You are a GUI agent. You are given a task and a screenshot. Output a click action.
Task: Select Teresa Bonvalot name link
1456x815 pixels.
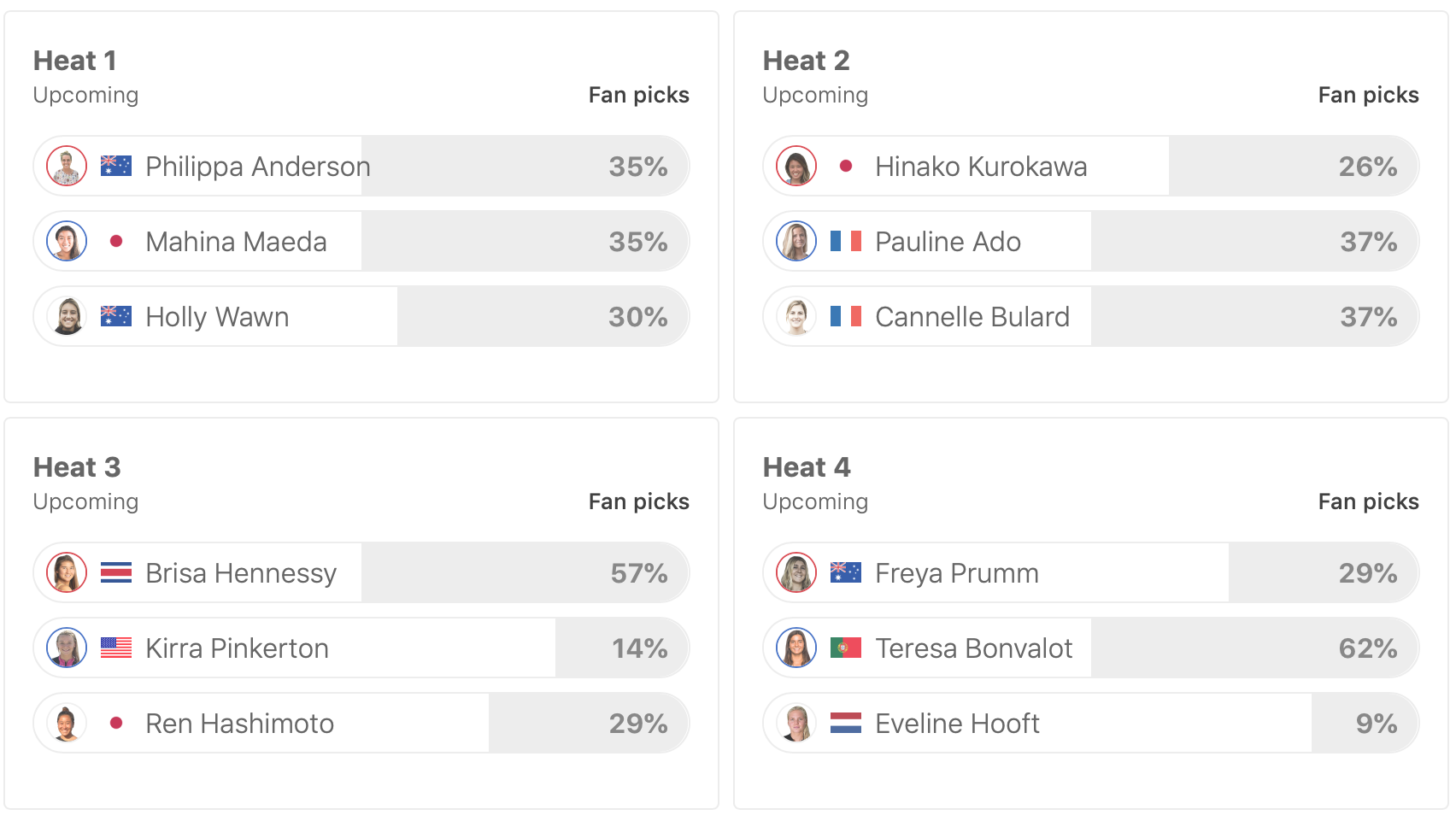coord(973,648)
